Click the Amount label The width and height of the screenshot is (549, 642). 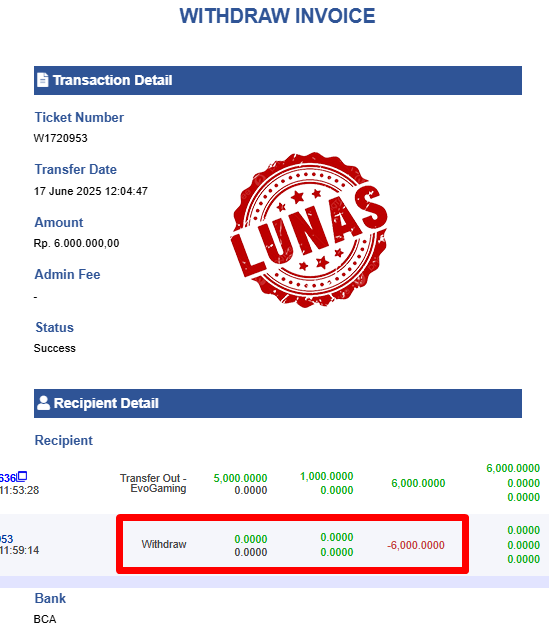coord(59,222)
